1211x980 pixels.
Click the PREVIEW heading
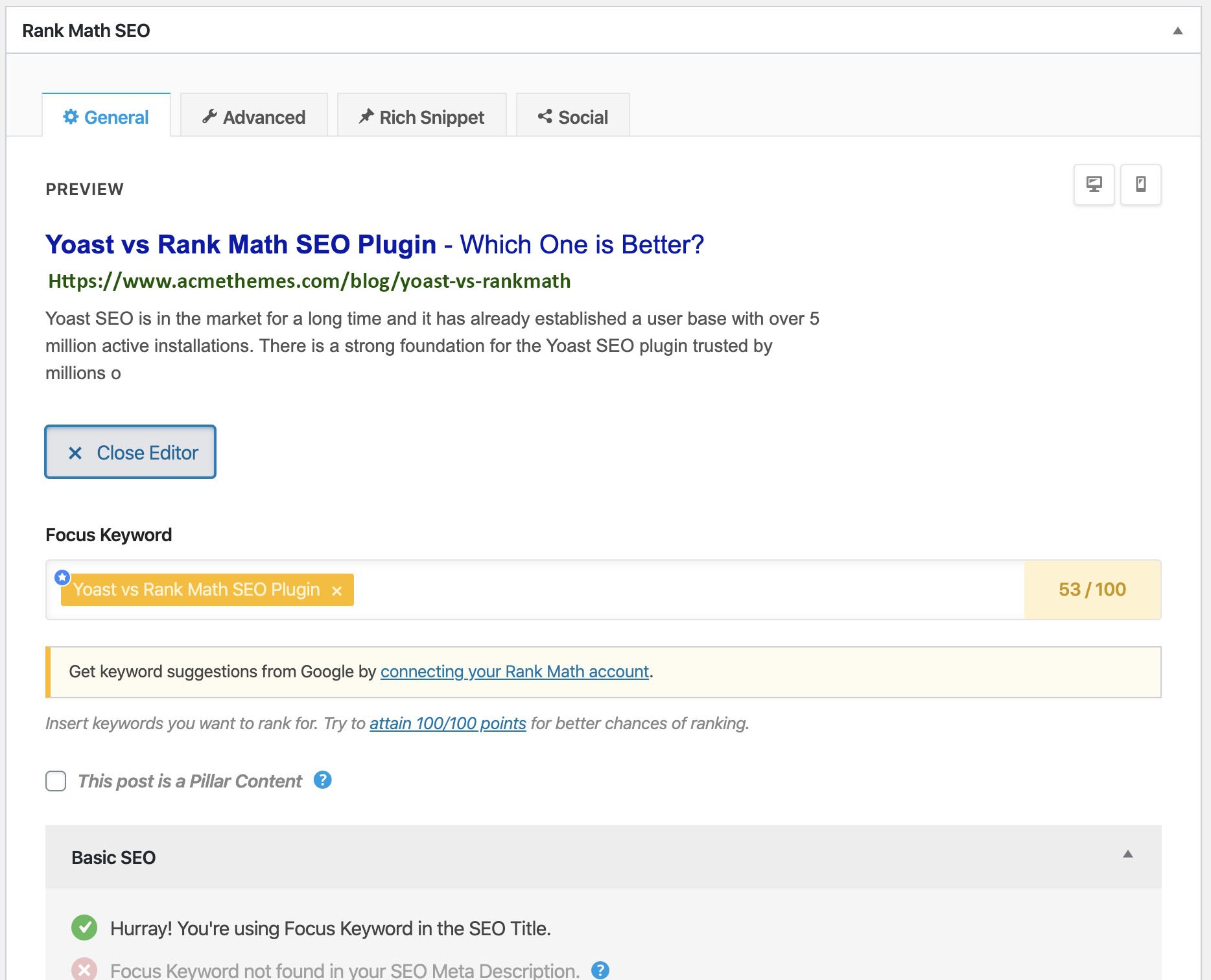[84, 189]
